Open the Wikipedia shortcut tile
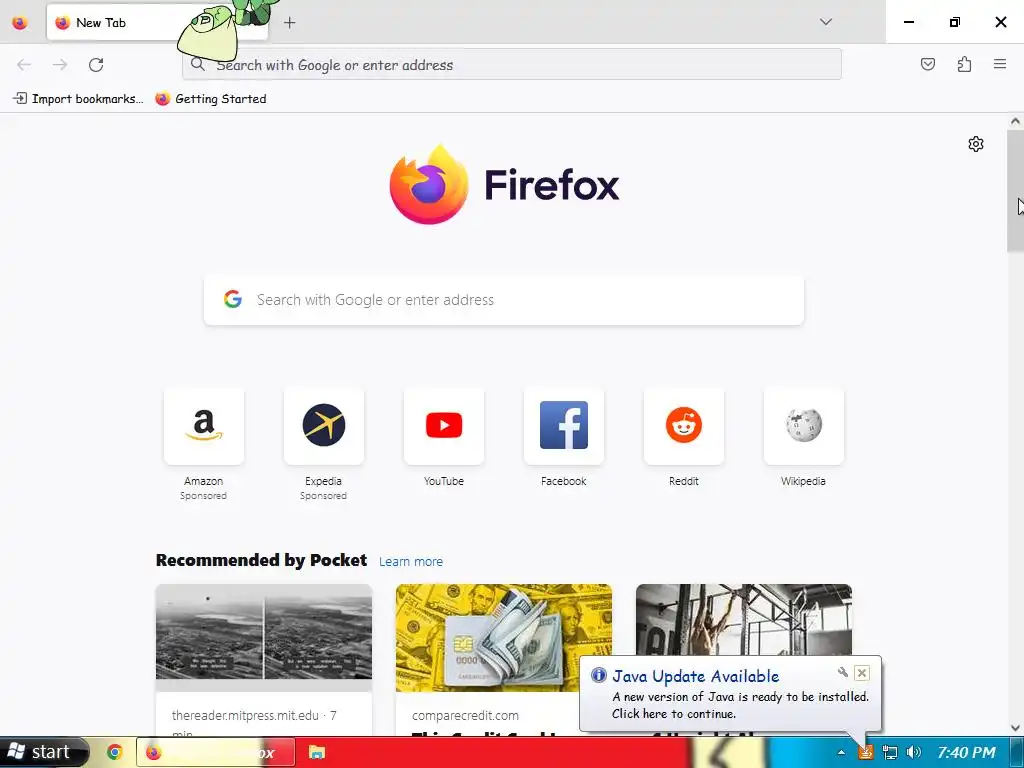 [x=803, y=426]
